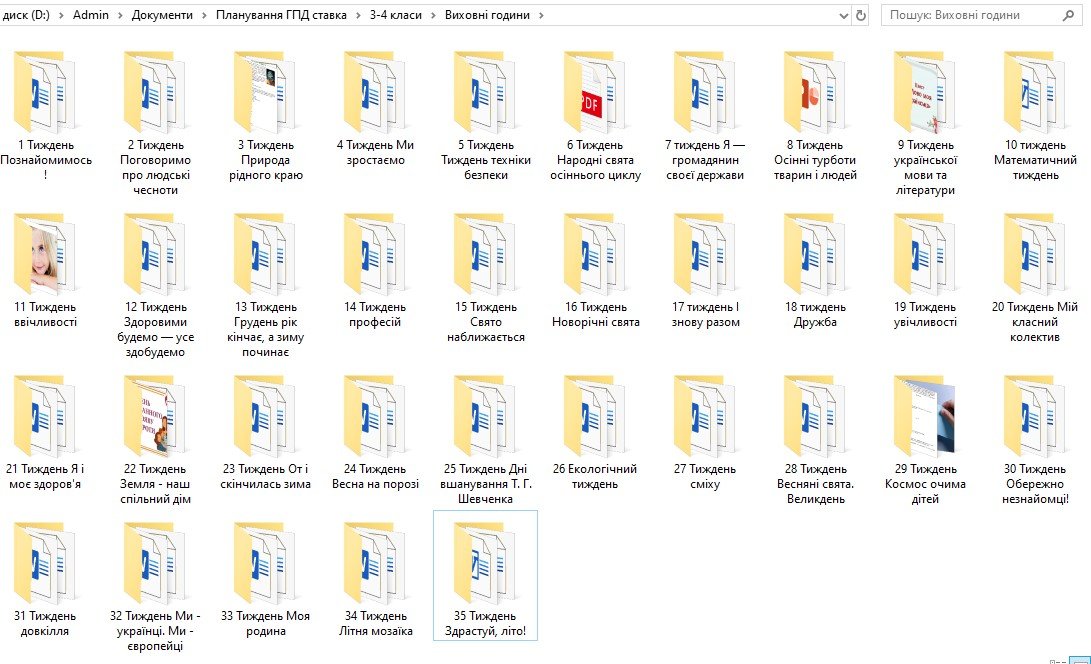Expand the chevron after "3-4 класи" in the breadcrumb
1091x664 pixels.
coord(432,16)
